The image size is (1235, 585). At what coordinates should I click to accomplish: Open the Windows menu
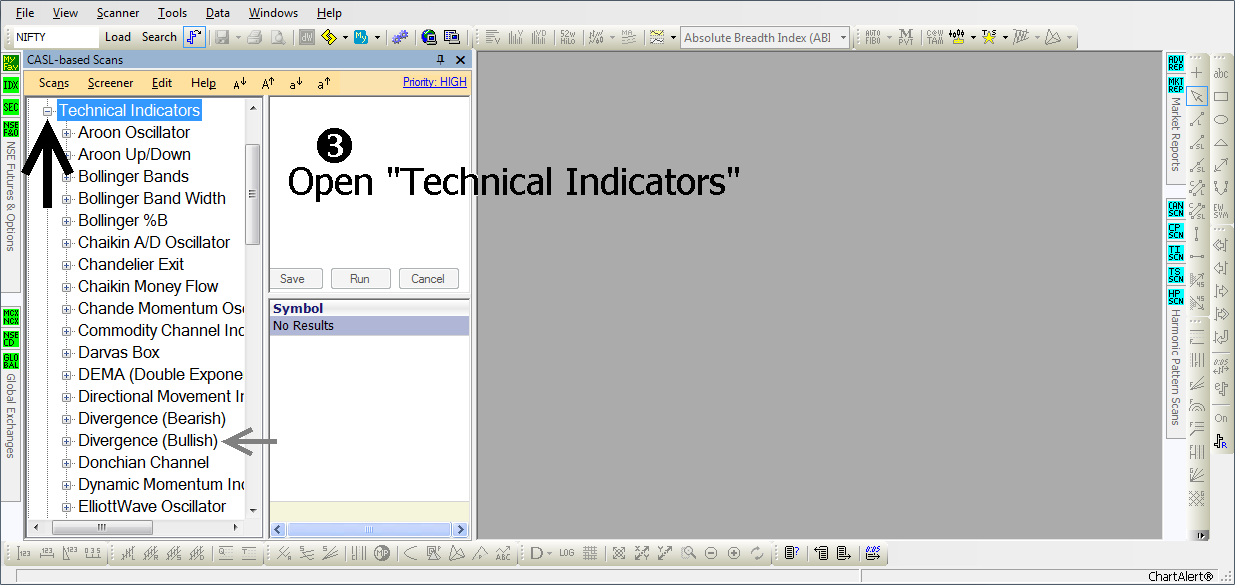pyautogui.click(x=273, y=13)
